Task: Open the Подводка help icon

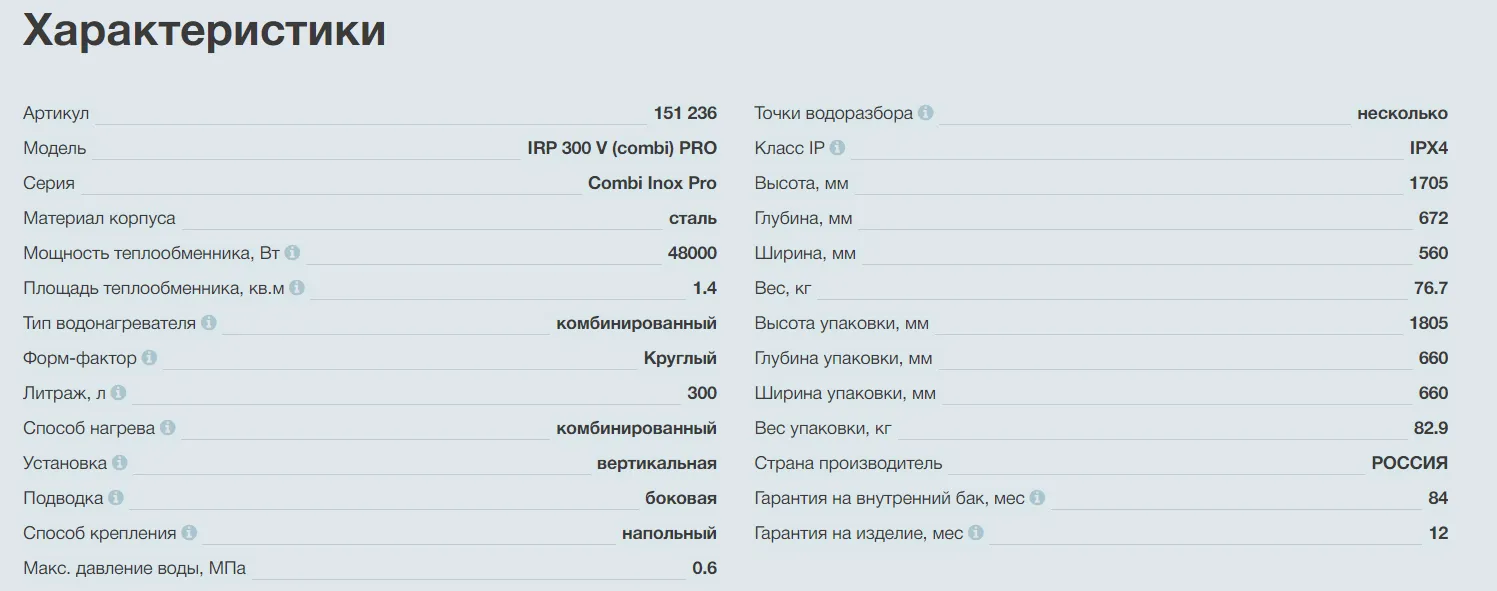Action: tap(115, 498)
